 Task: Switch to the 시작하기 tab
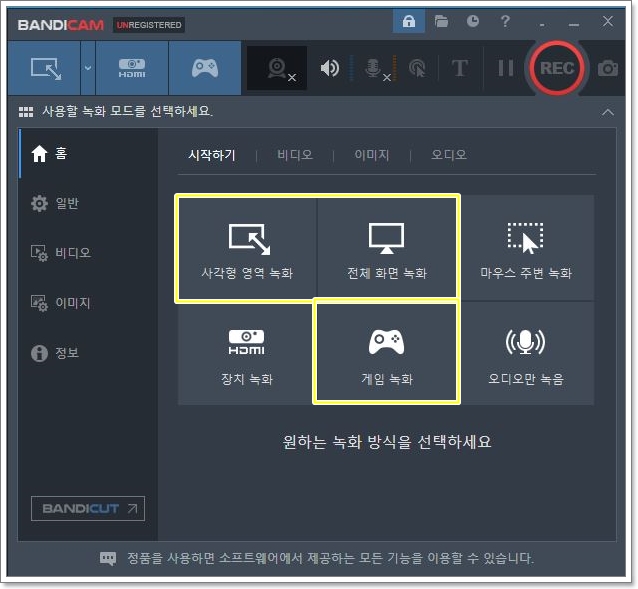point(212,155)
